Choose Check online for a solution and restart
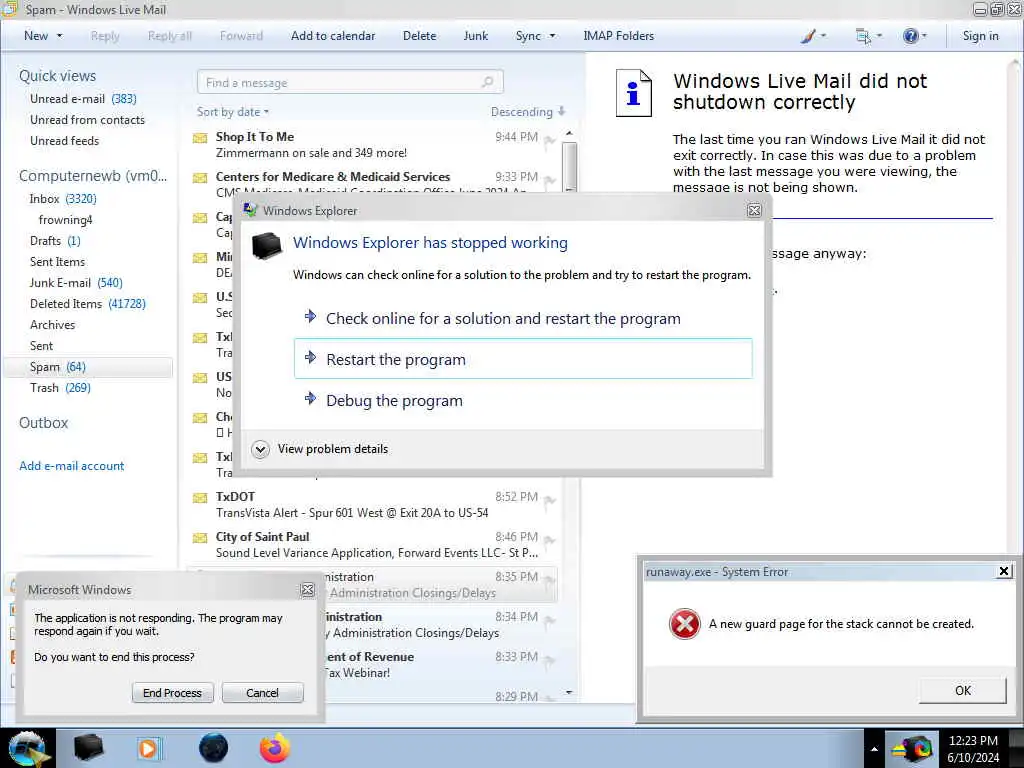The height and width of the screenshot is (768, 1024). click(x=523, y=318)
